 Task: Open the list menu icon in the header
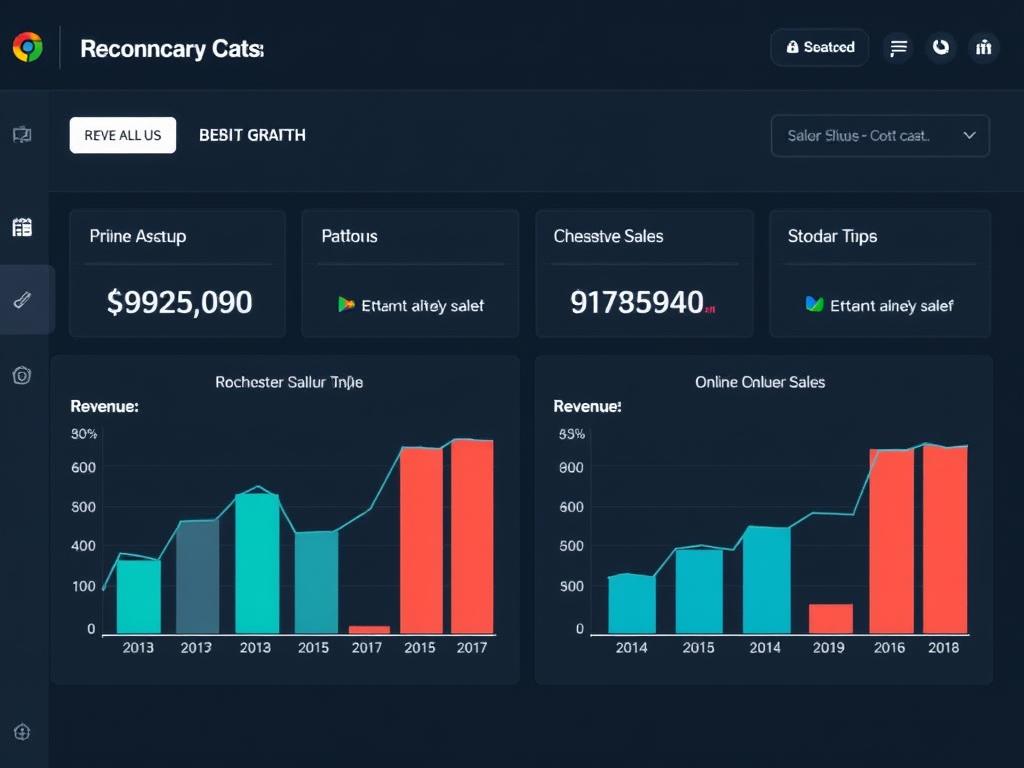898,47
